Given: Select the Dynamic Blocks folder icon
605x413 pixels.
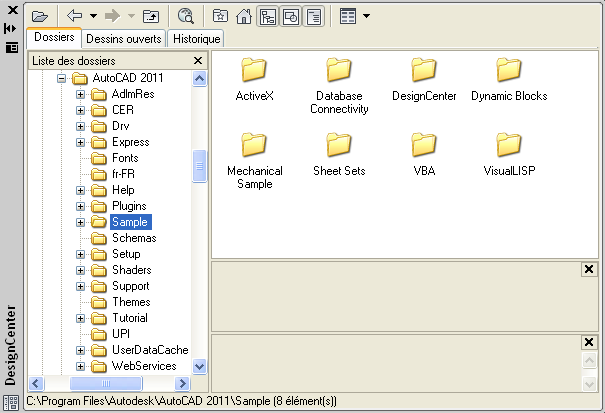Looking at the screenshot, I should coord(509,72).
